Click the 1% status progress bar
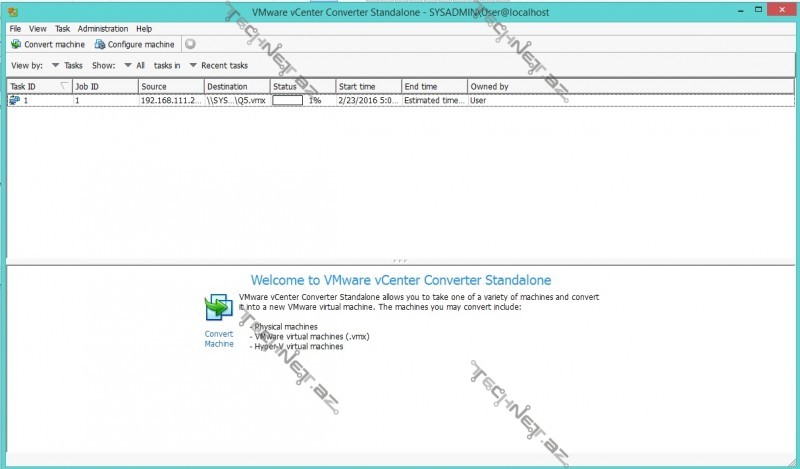 point(288,101)
